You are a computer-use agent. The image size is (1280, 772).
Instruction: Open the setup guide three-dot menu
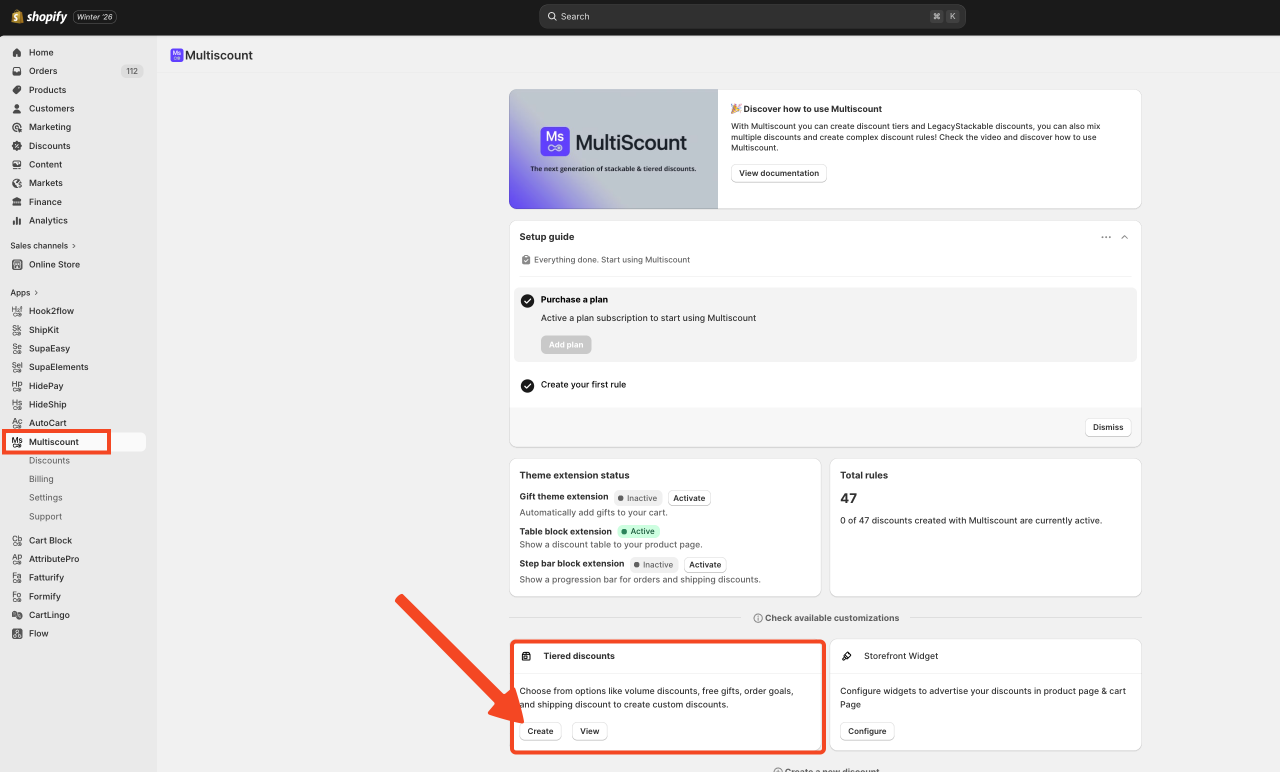1105,237
